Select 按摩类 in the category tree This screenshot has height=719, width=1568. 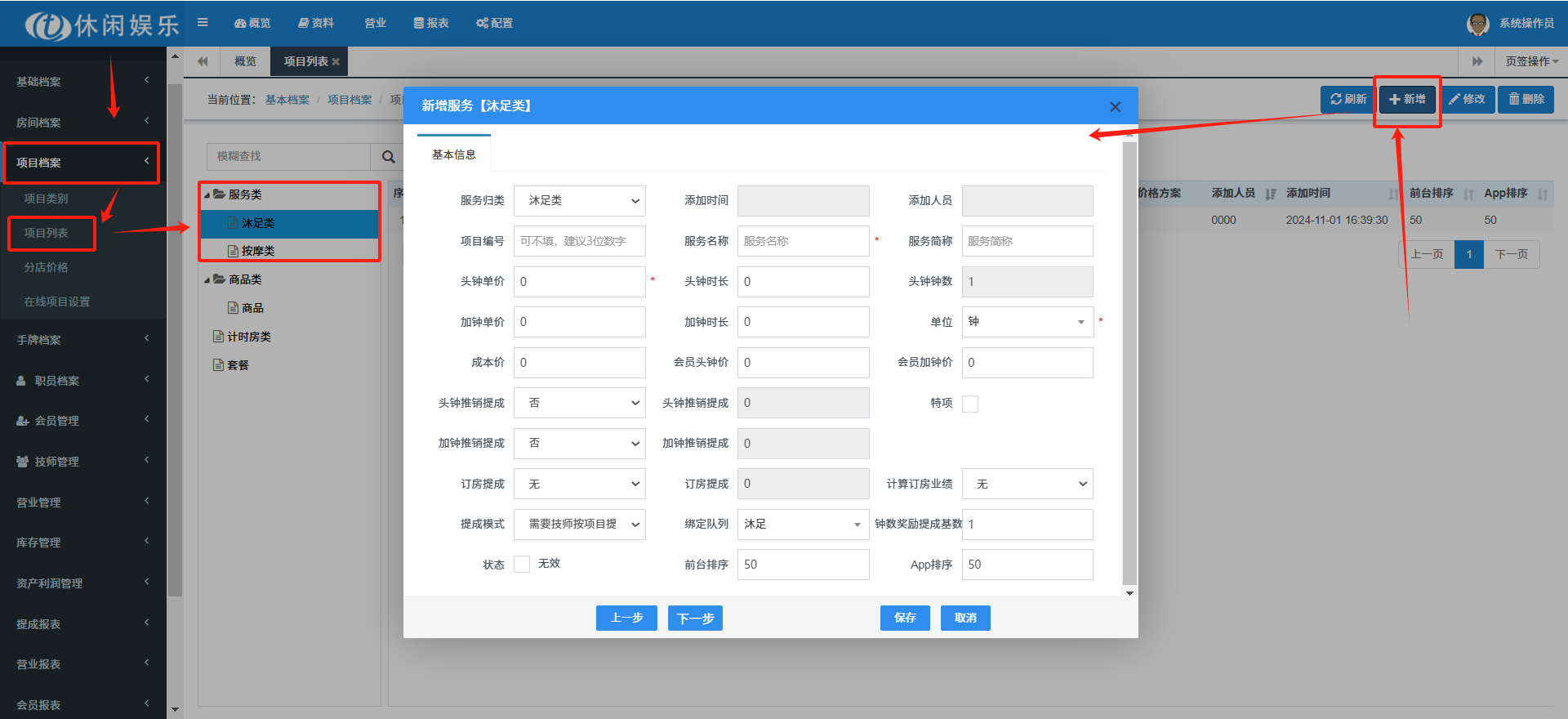pyautogui.click(x=257, y=251)
